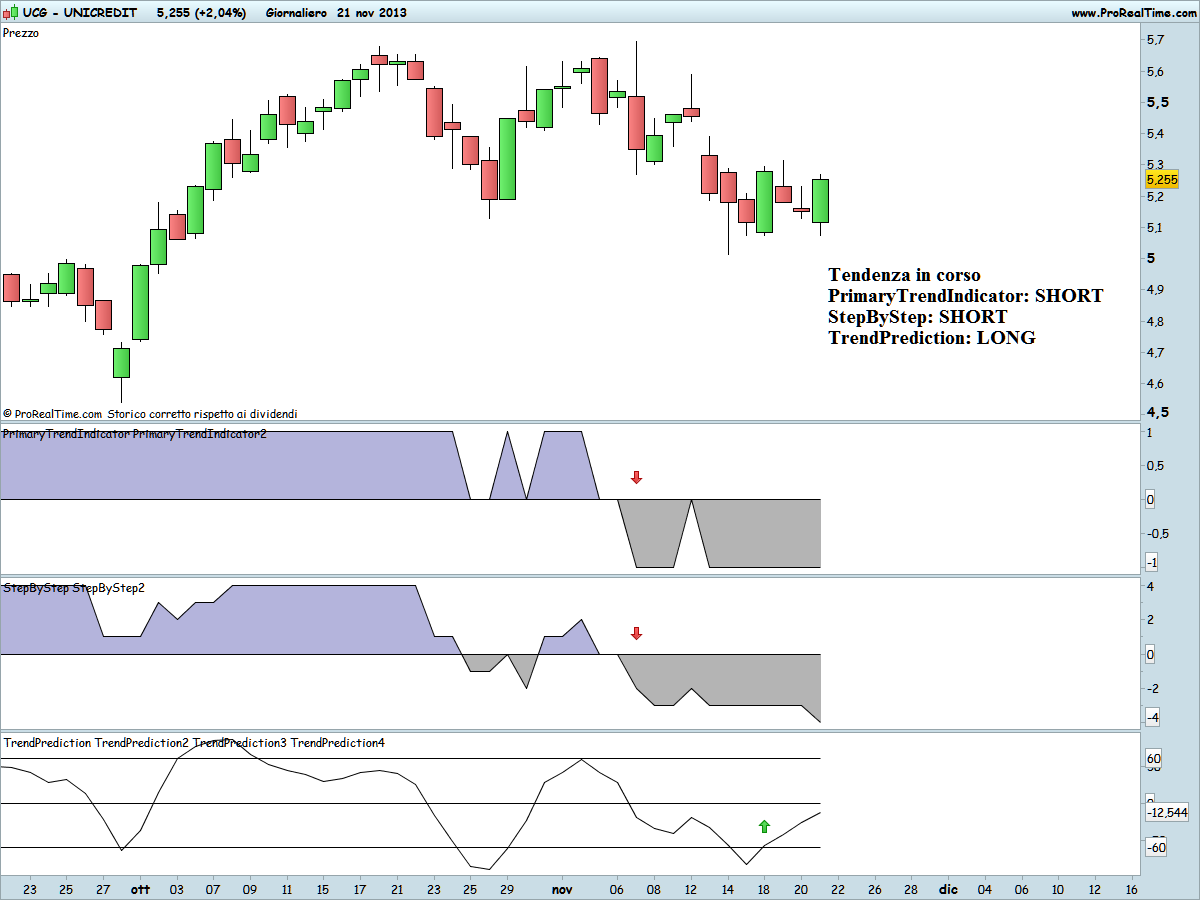
Task: Select the StepByStep StepByStep2 panel label
Action: click(x=74, y=588)
